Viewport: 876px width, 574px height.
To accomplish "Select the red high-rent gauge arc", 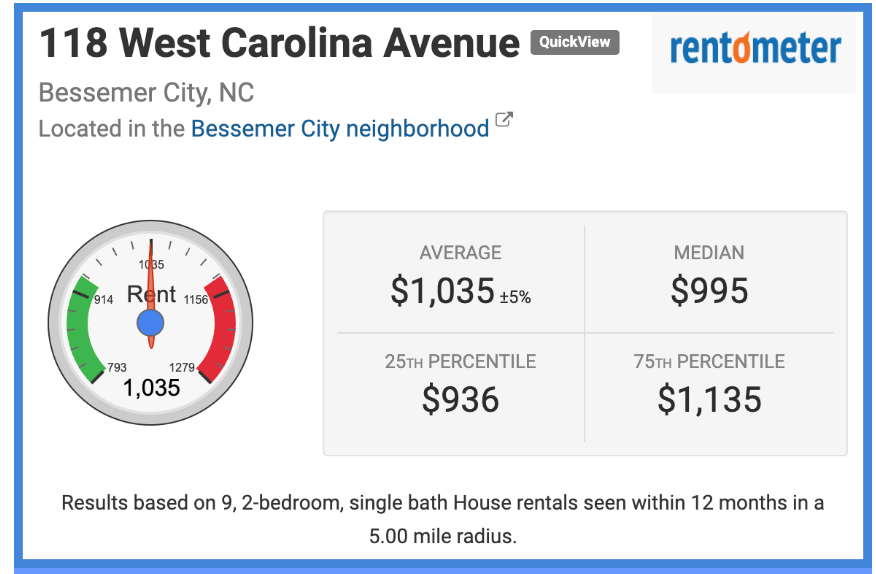I will (220, 328).
